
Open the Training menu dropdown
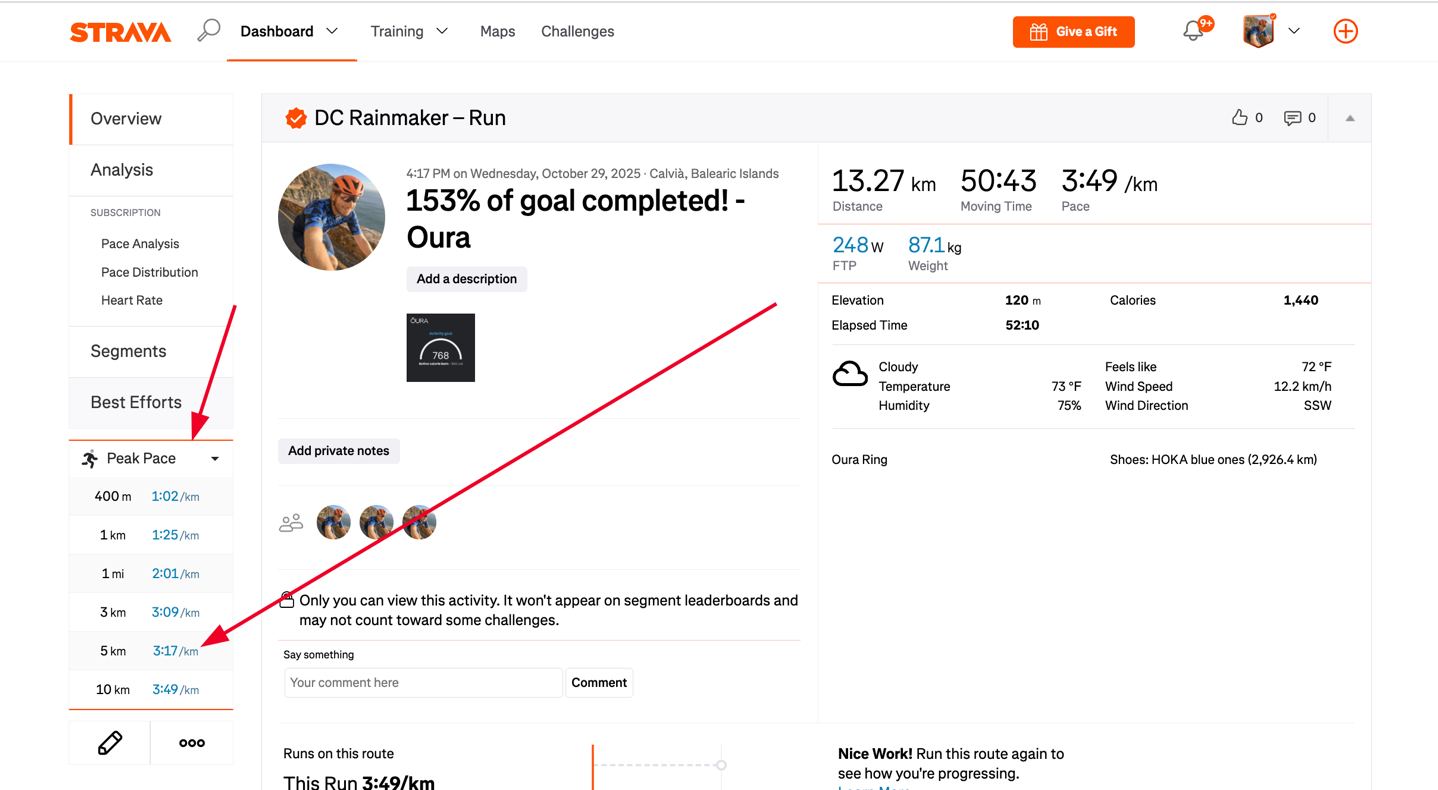409,32
